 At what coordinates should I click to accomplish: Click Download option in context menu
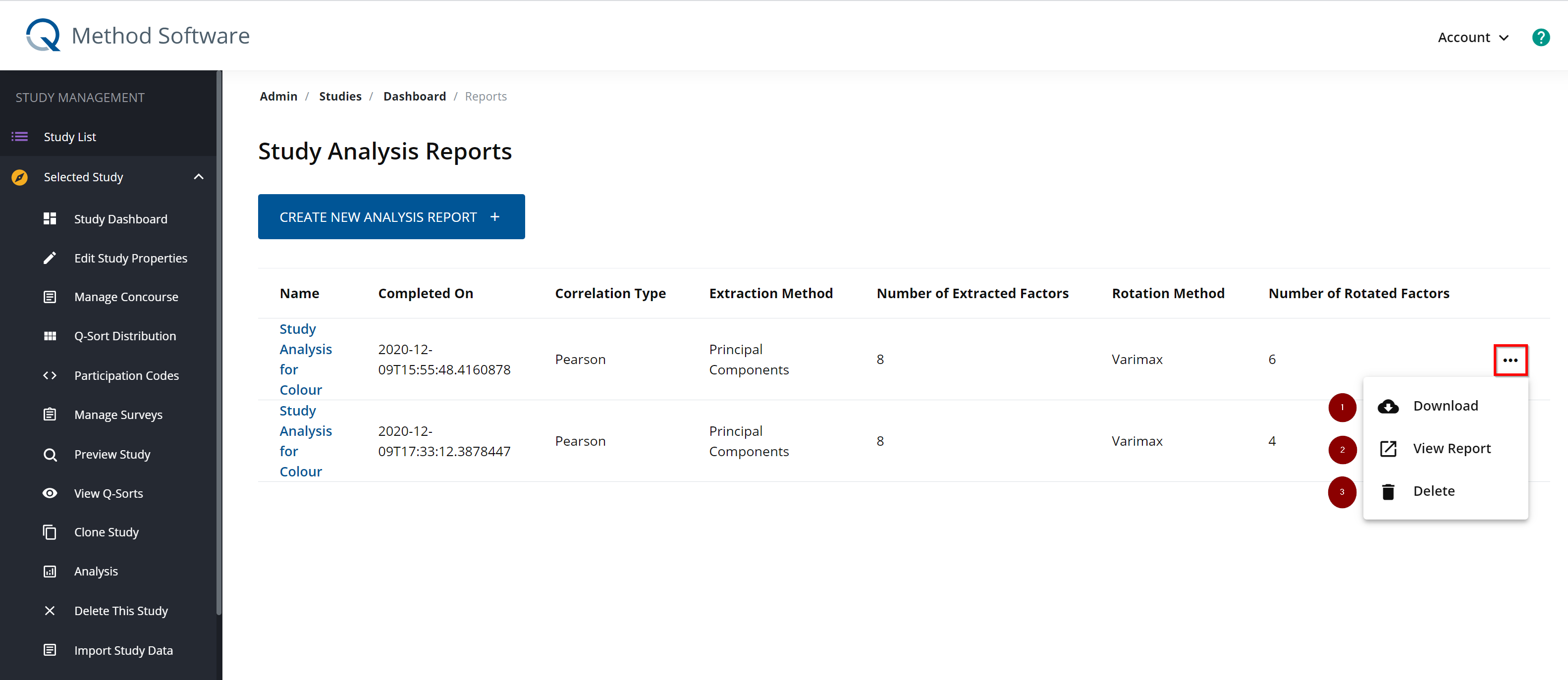pyautogui.click(x=1447, y=406)
